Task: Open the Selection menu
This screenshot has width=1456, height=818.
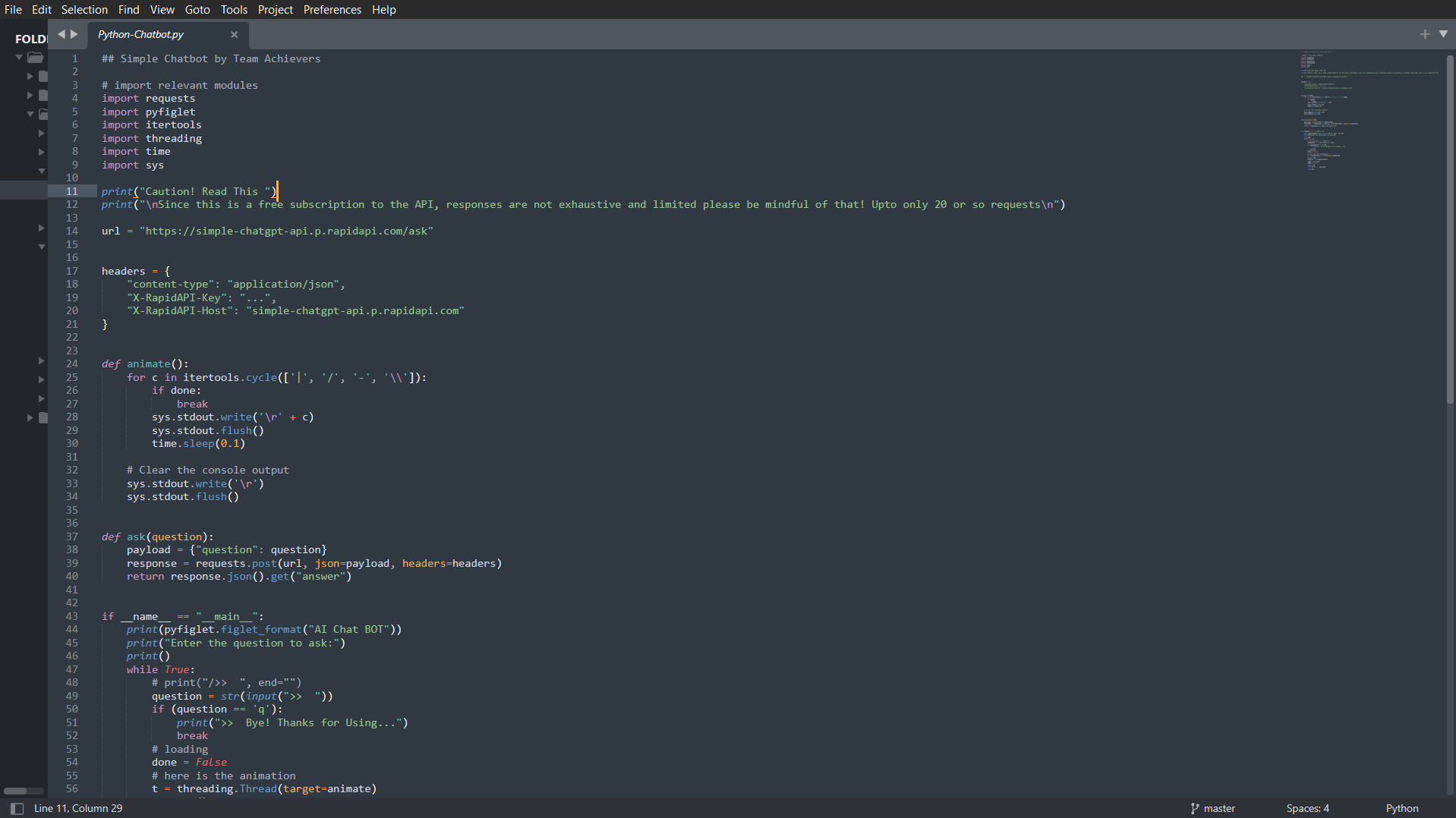Action: [84, 10]
